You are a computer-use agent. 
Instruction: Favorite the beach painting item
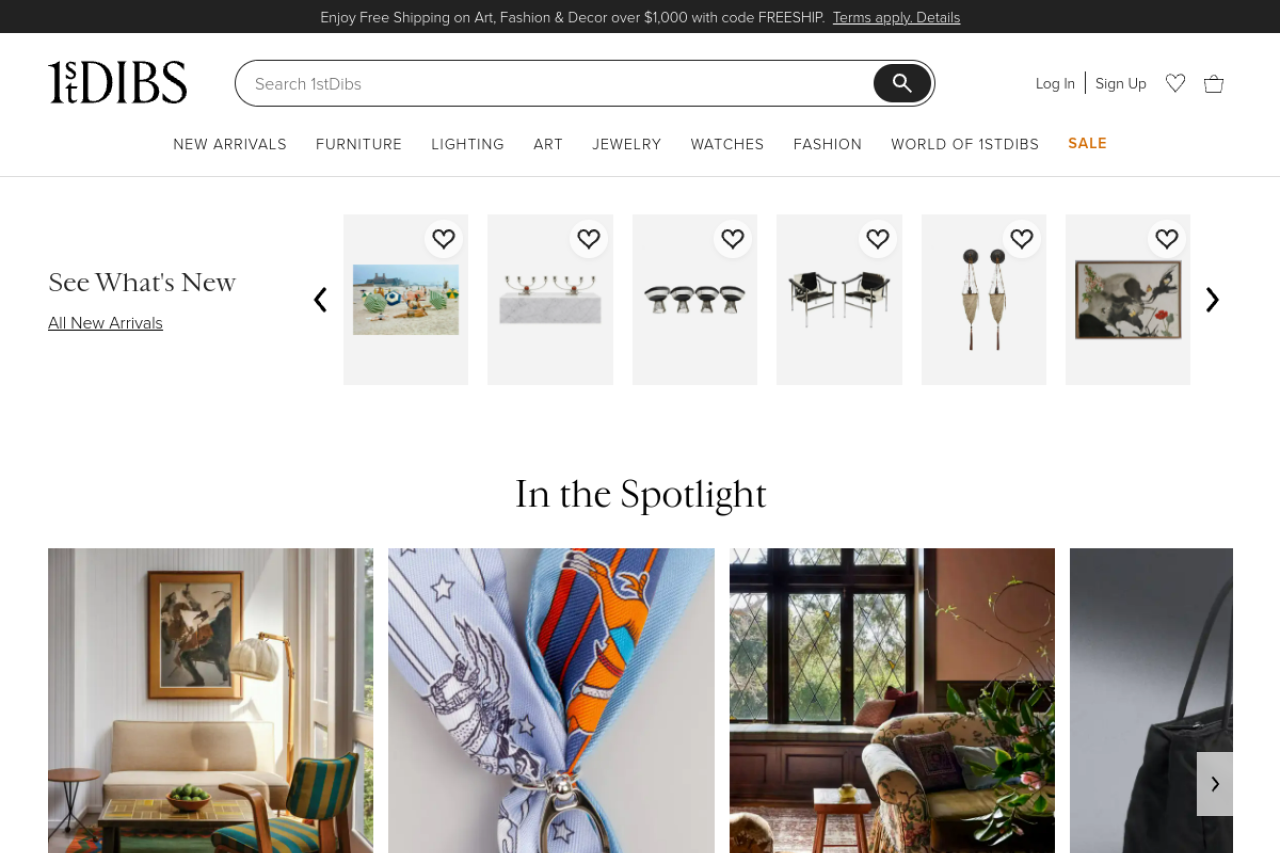pyautogui.click(x=444, y=239)
